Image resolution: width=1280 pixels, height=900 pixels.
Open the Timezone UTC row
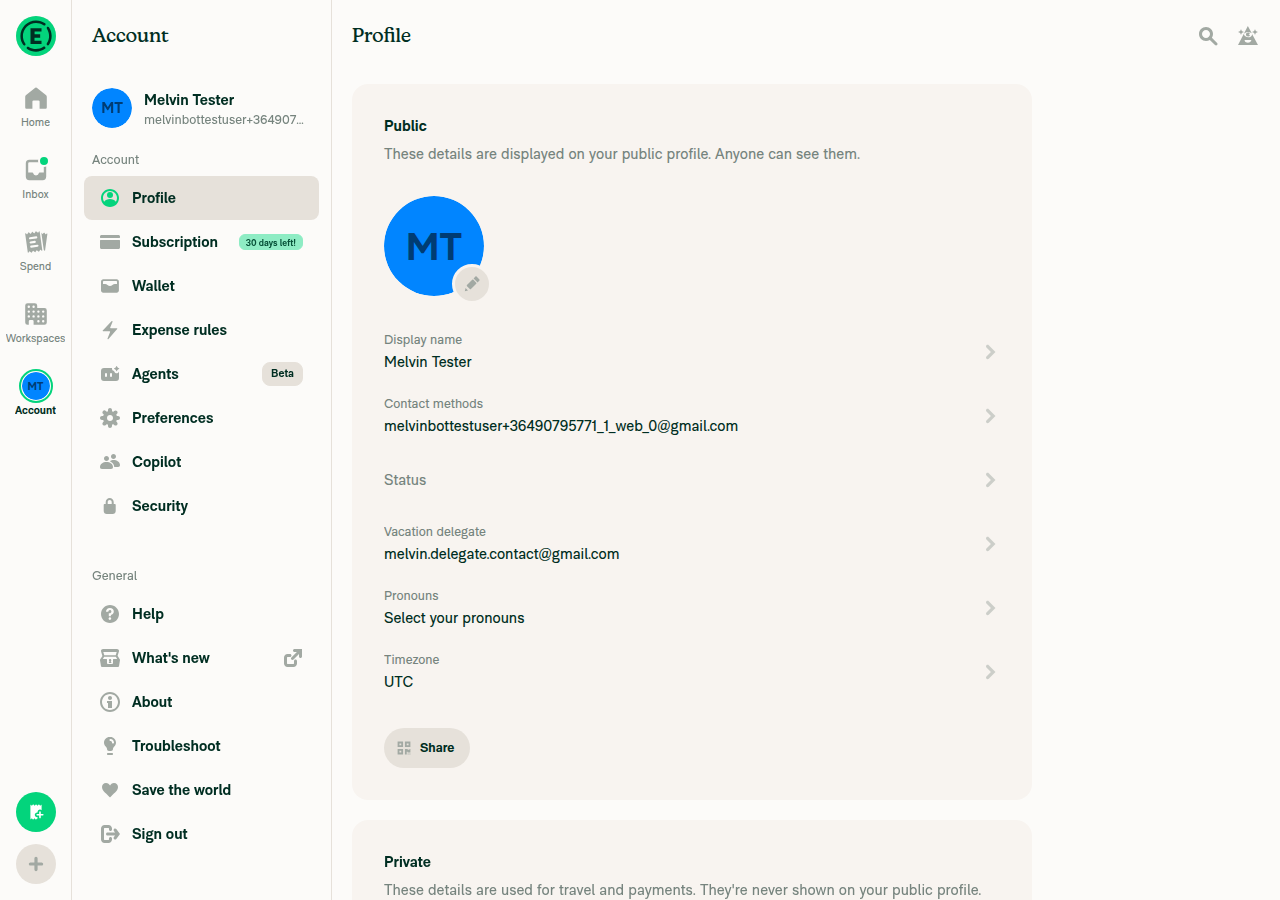(692, 672)
